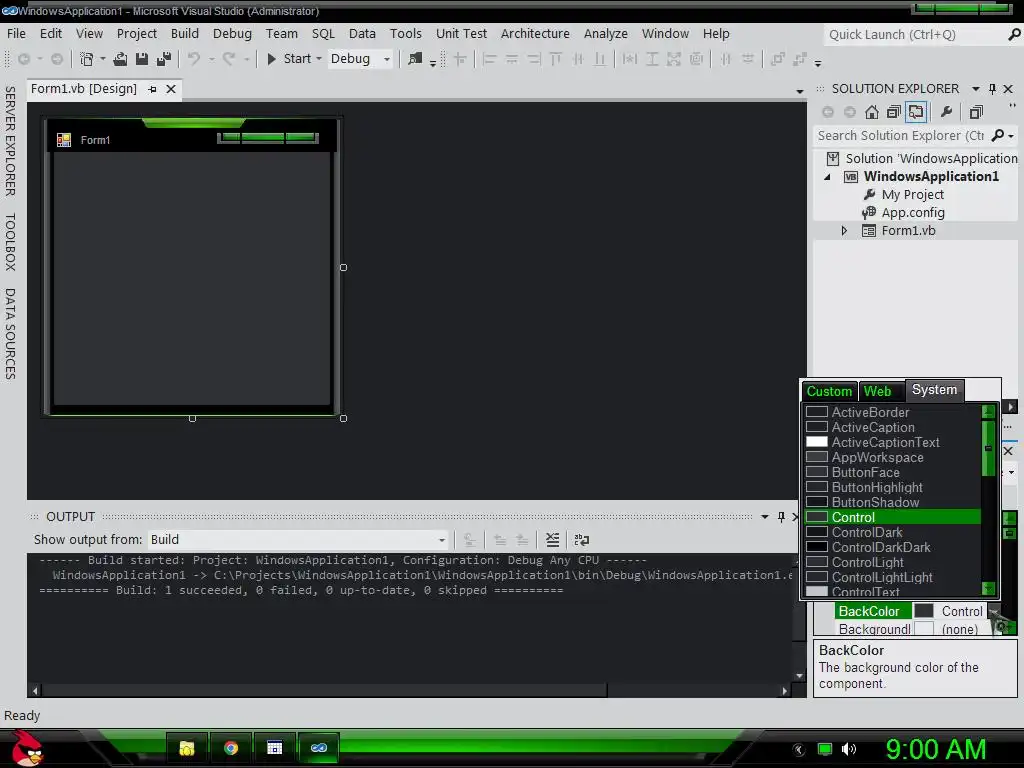Click Collapse All icon in Solution Explorer

coord(893,112)
